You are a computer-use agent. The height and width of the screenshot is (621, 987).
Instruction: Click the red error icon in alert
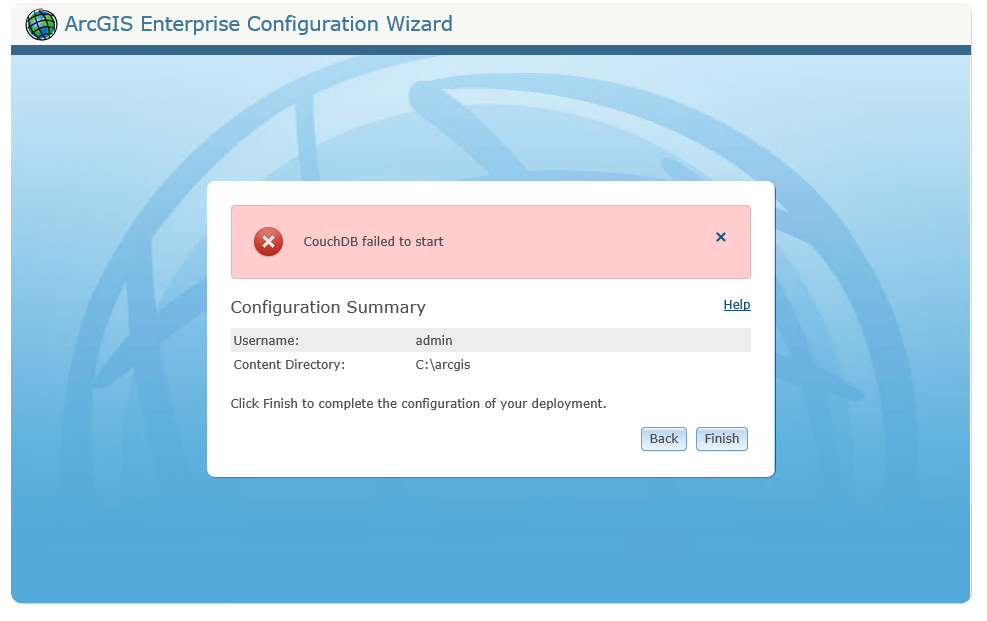click(268, 242)
